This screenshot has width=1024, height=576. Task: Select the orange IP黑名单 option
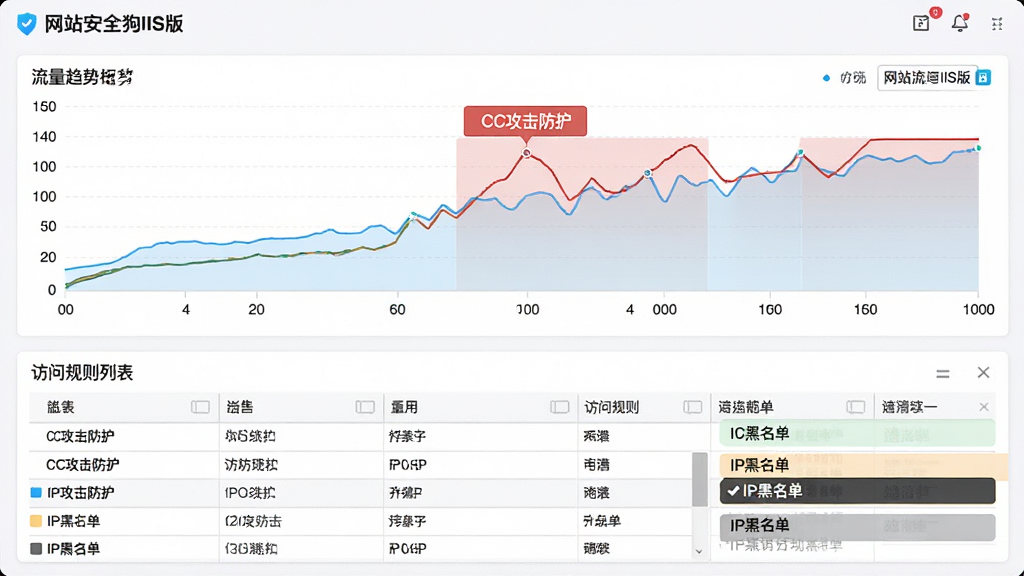point(863,465)
